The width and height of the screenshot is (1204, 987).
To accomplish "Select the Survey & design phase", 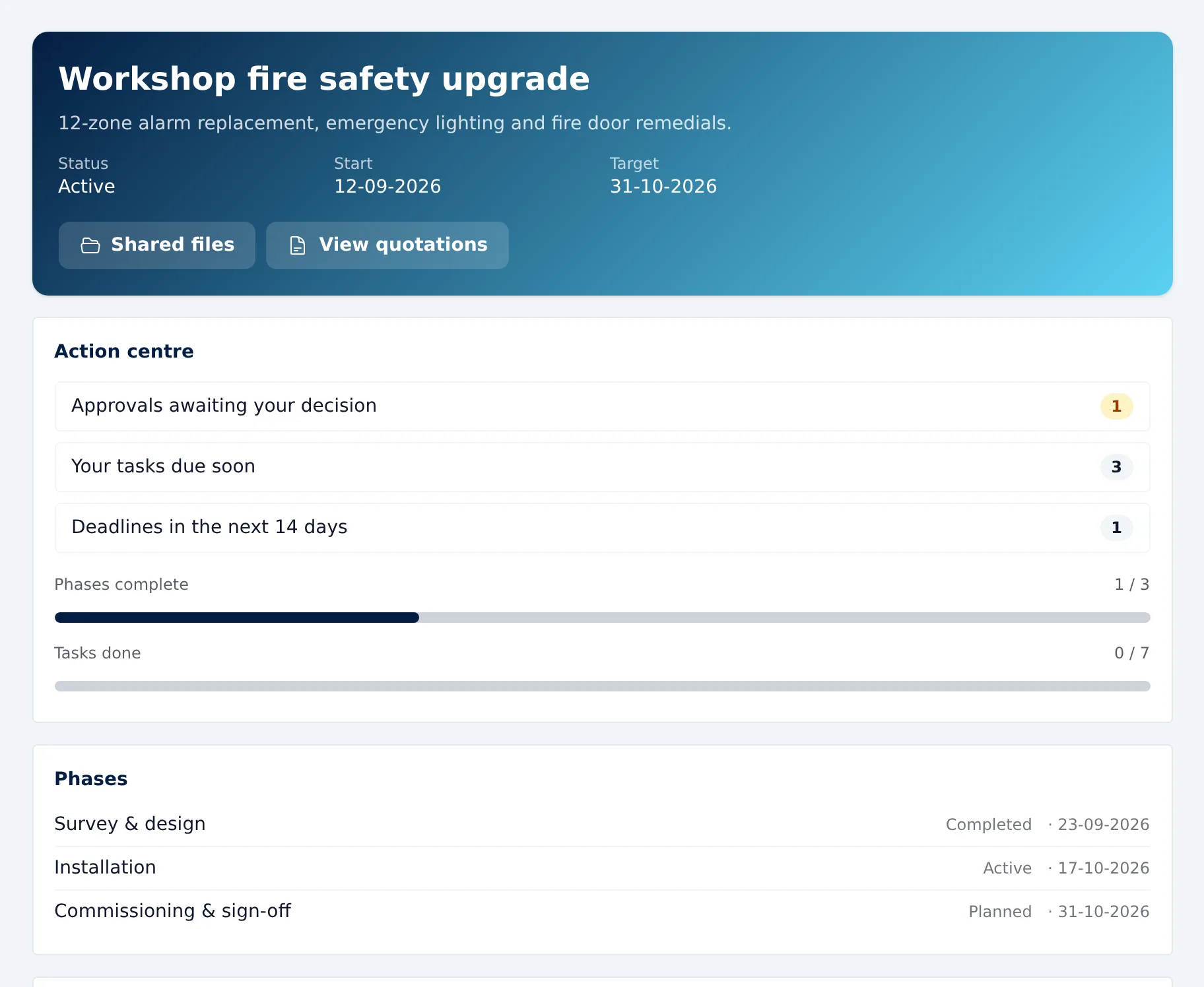I will [602, 824].
